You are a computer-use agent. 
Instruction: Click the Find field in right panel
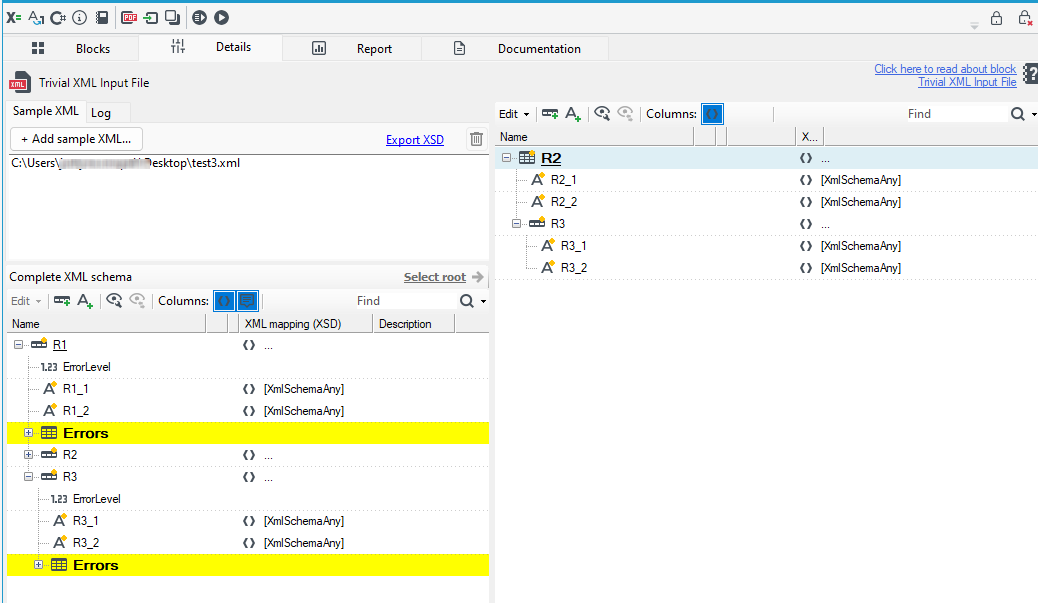[x=957, y=114]
